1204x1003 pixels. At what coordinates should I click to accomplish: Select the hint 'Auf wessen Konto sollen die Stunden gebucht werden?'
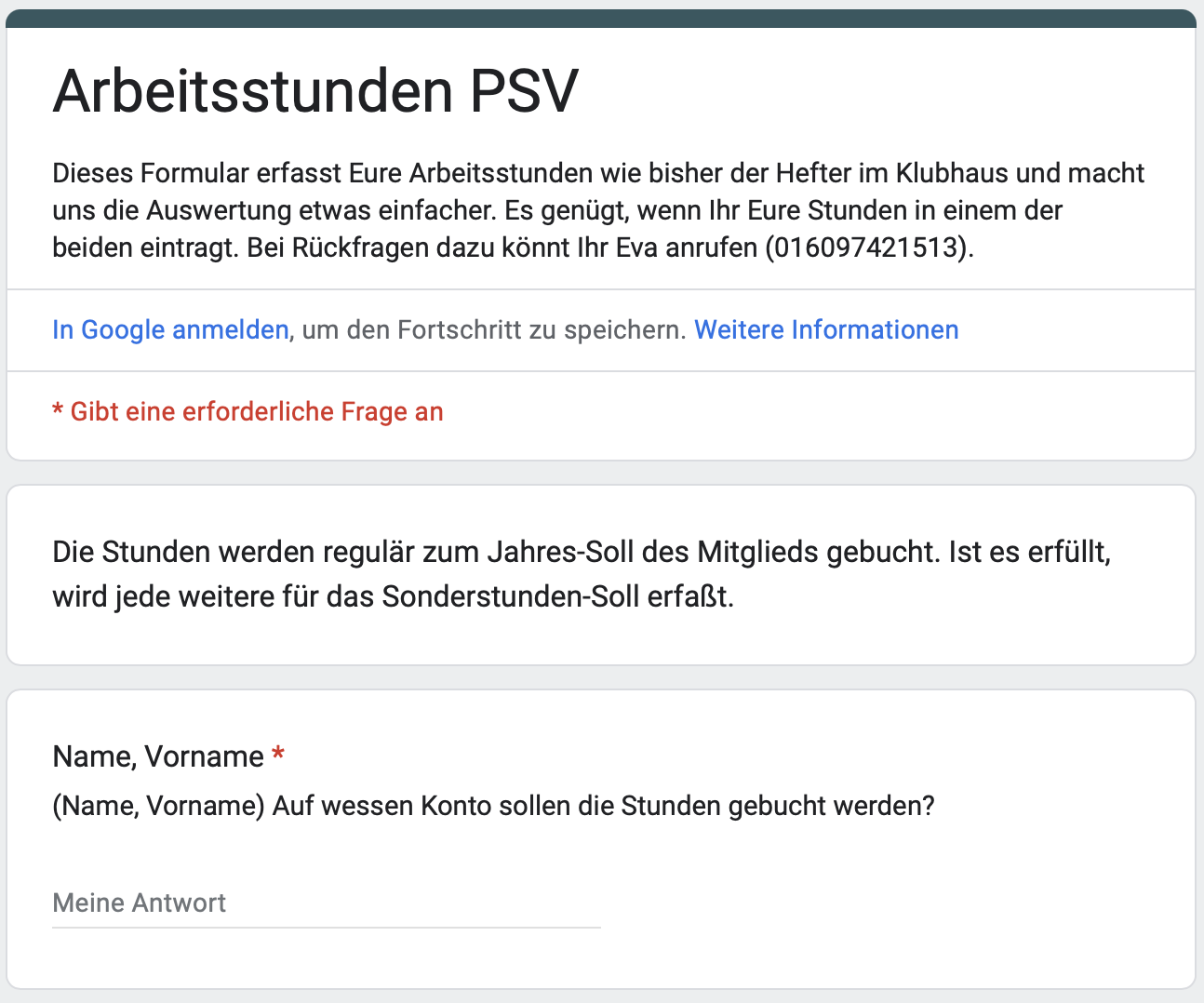tap(603, 806)
